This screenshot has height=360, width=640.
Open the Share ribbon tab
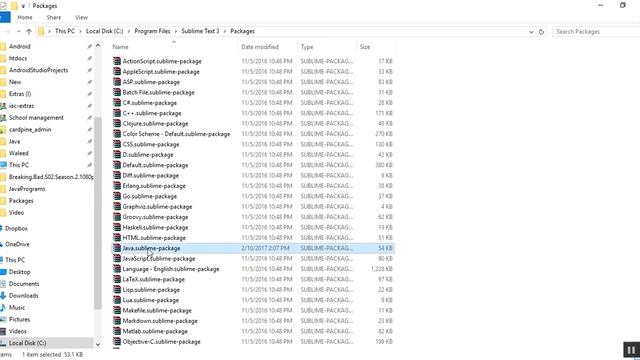pyautogui.click(x=53, y=18)
